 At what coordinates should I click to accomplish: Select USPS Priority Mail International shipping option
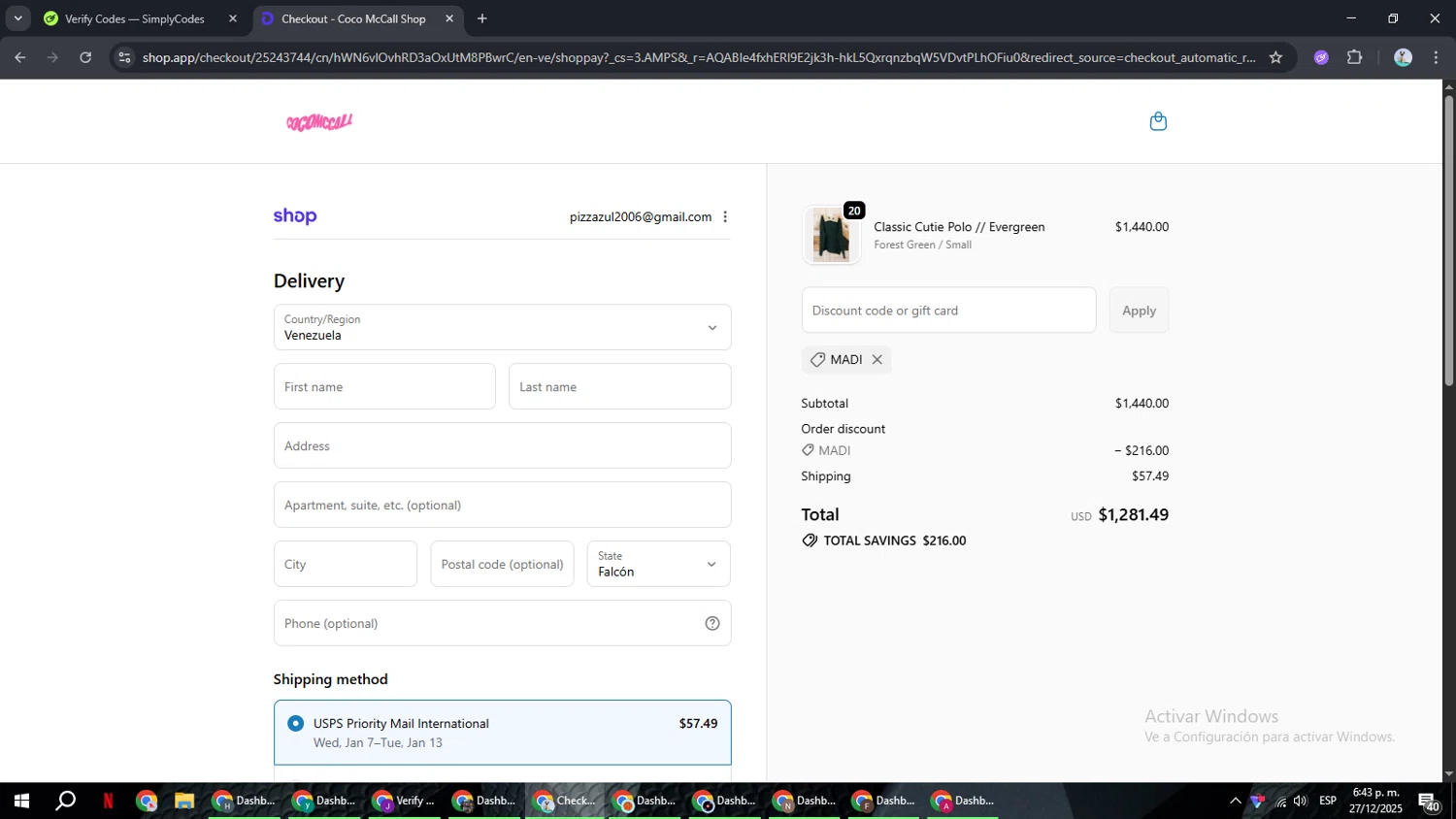(x=503, y=733)
